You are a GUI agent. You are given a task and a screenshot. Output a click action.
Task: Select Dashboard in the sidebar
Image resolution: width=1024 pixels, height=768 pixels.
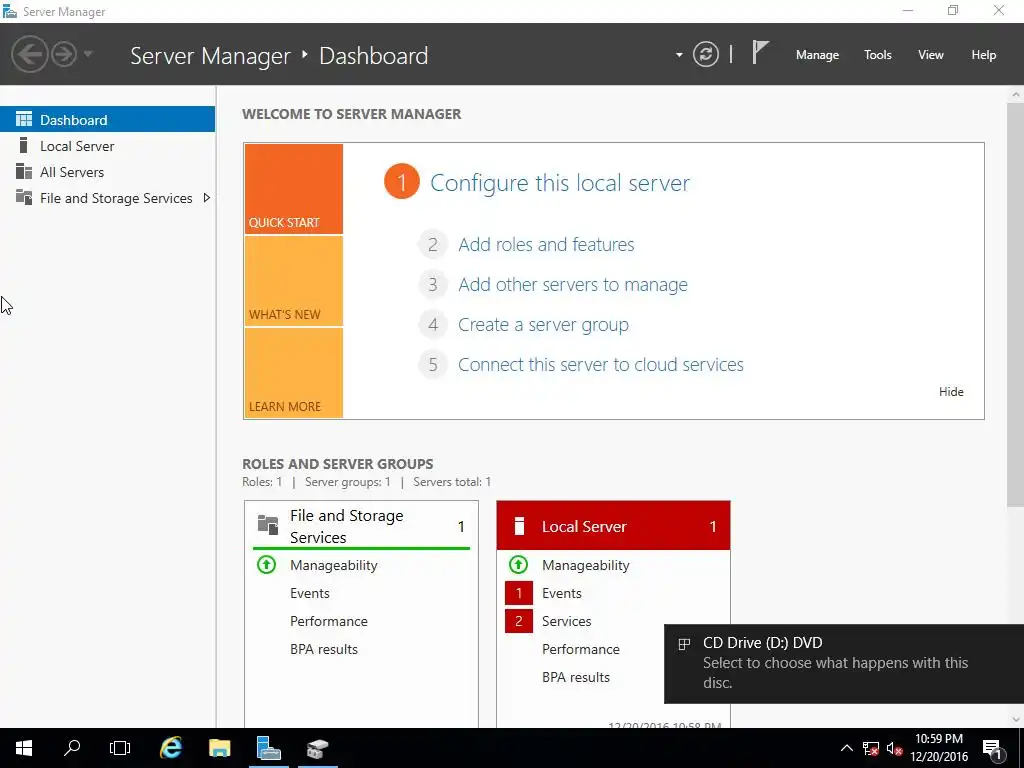pyautogui.click(x=107, y=120)
